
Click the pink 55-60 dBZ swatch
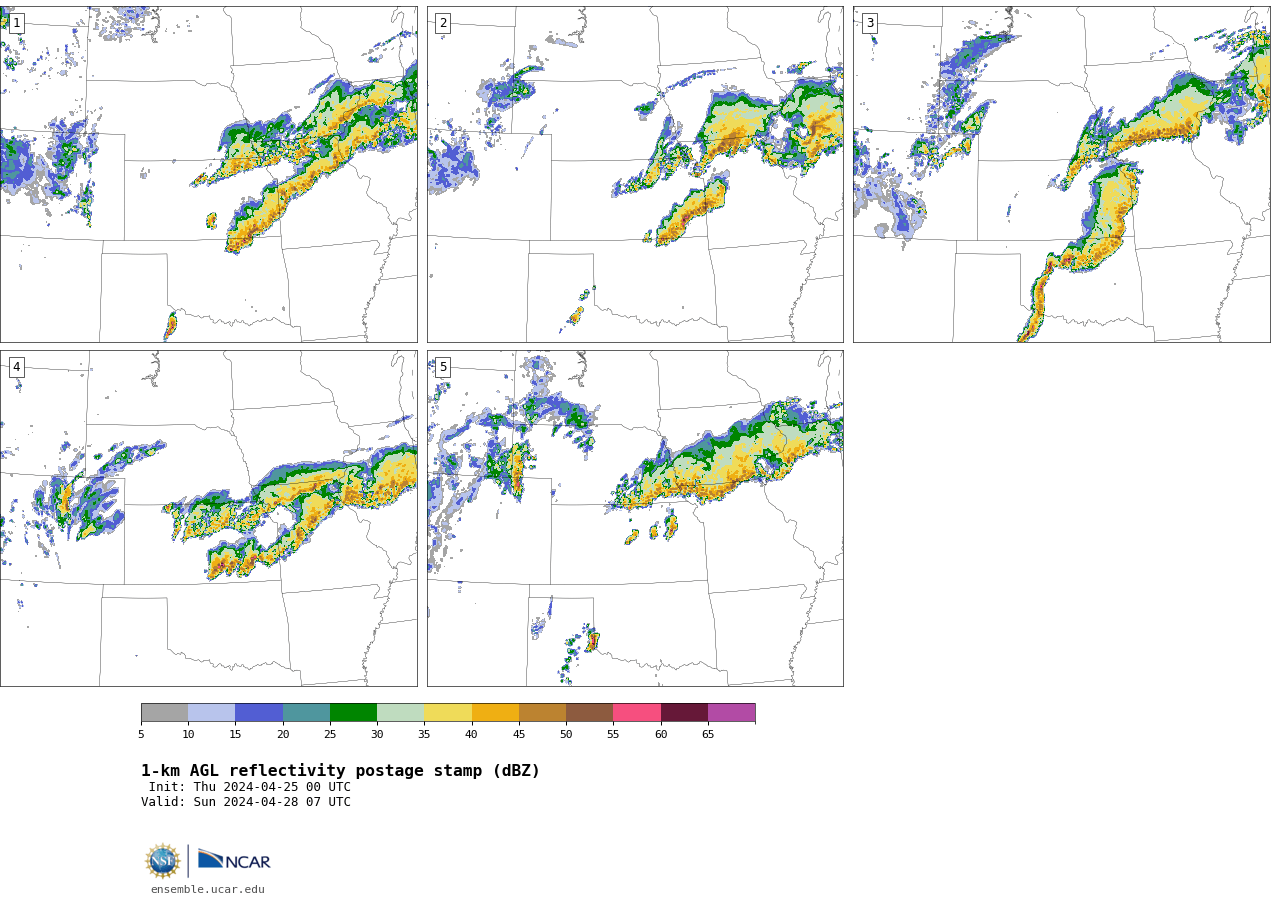(x=637, y=713)
